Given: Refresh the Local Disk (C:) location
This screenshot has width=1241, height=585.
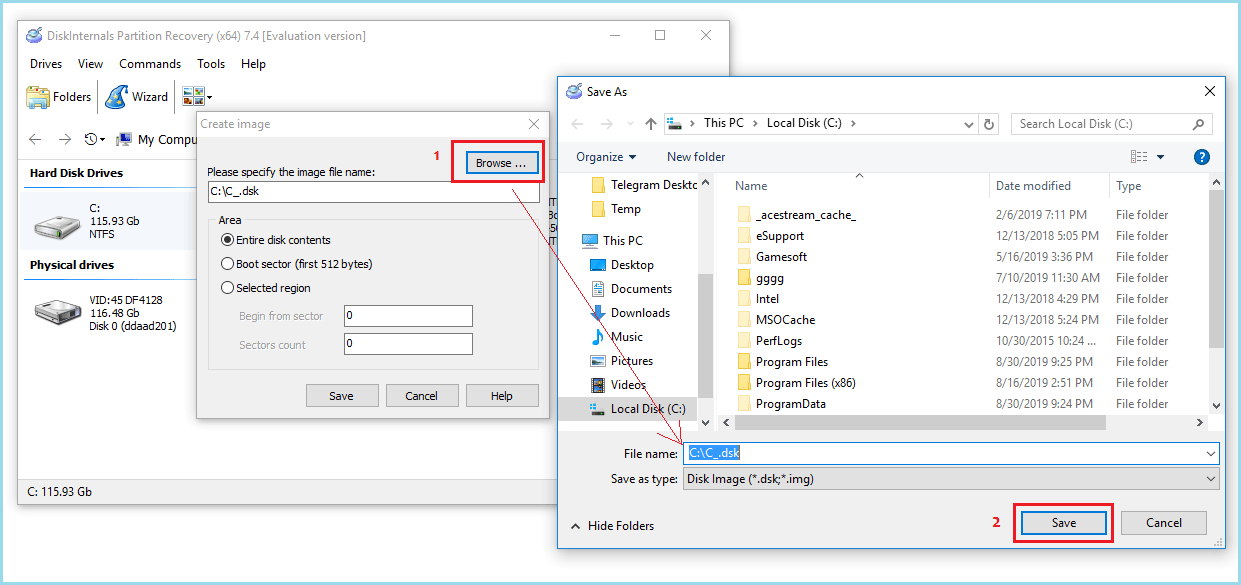Looking at the screenshot, I should pos(989,124).
